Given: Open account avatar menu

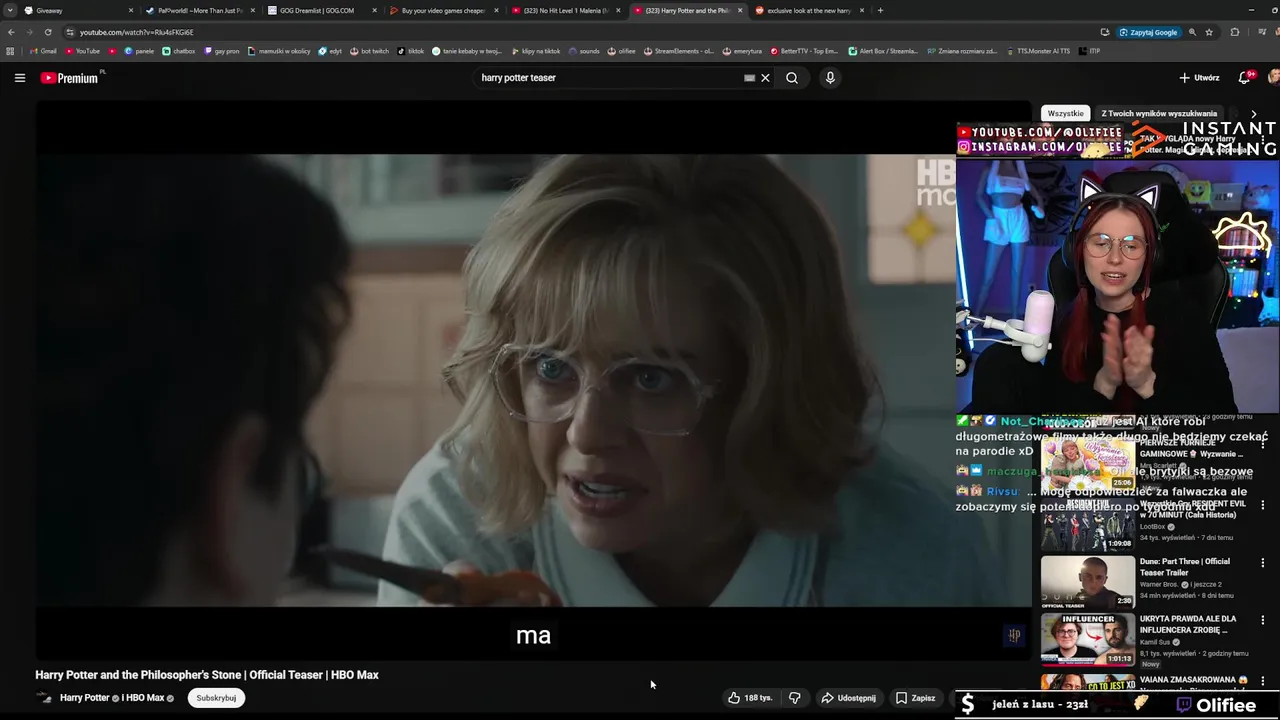Looking at the screenshot, I should 1274,78.
